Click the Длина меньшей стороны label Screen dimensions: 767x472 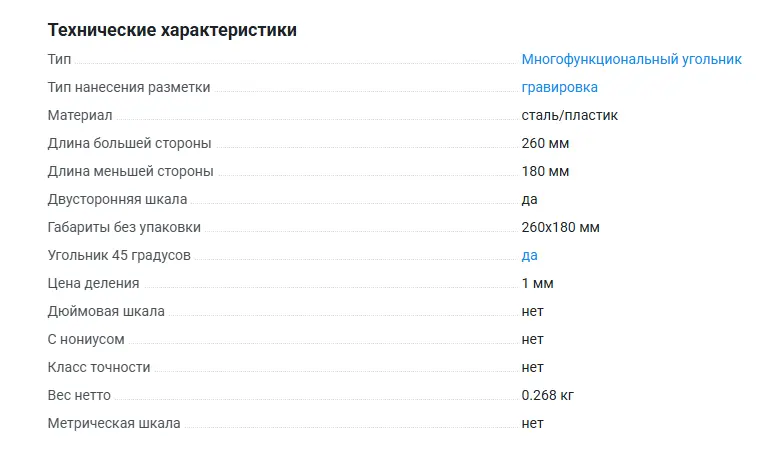click(130, 172)
